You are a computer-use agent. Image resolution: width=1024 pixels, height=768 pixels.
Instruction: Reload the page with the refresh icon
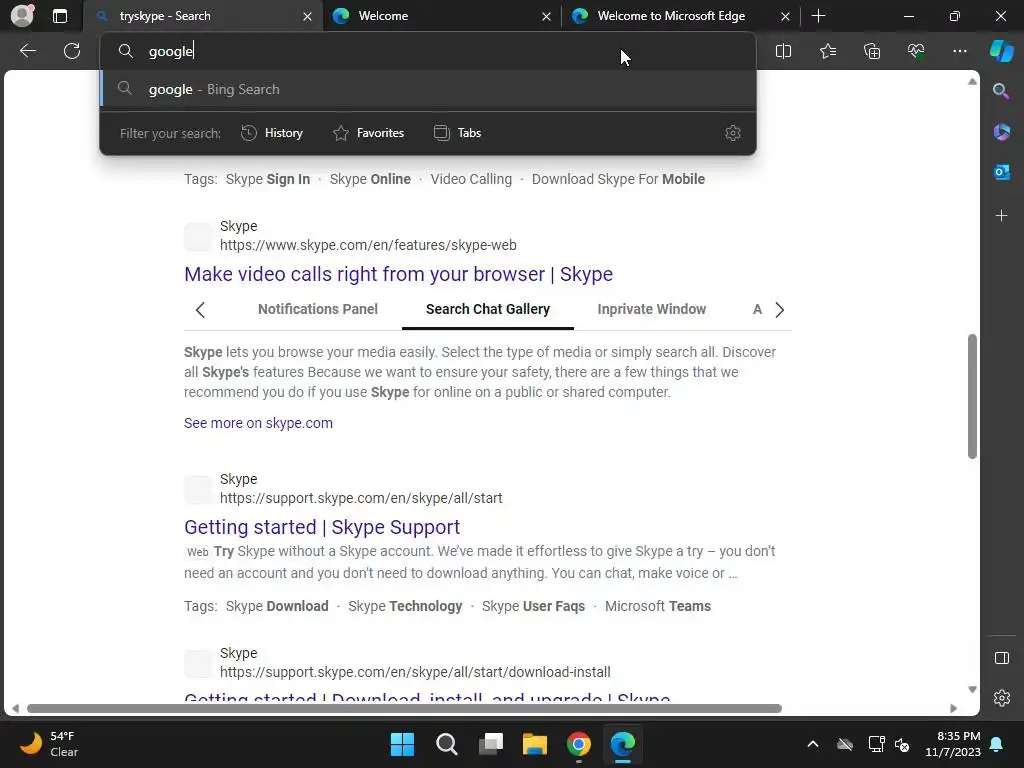(72, 51)
